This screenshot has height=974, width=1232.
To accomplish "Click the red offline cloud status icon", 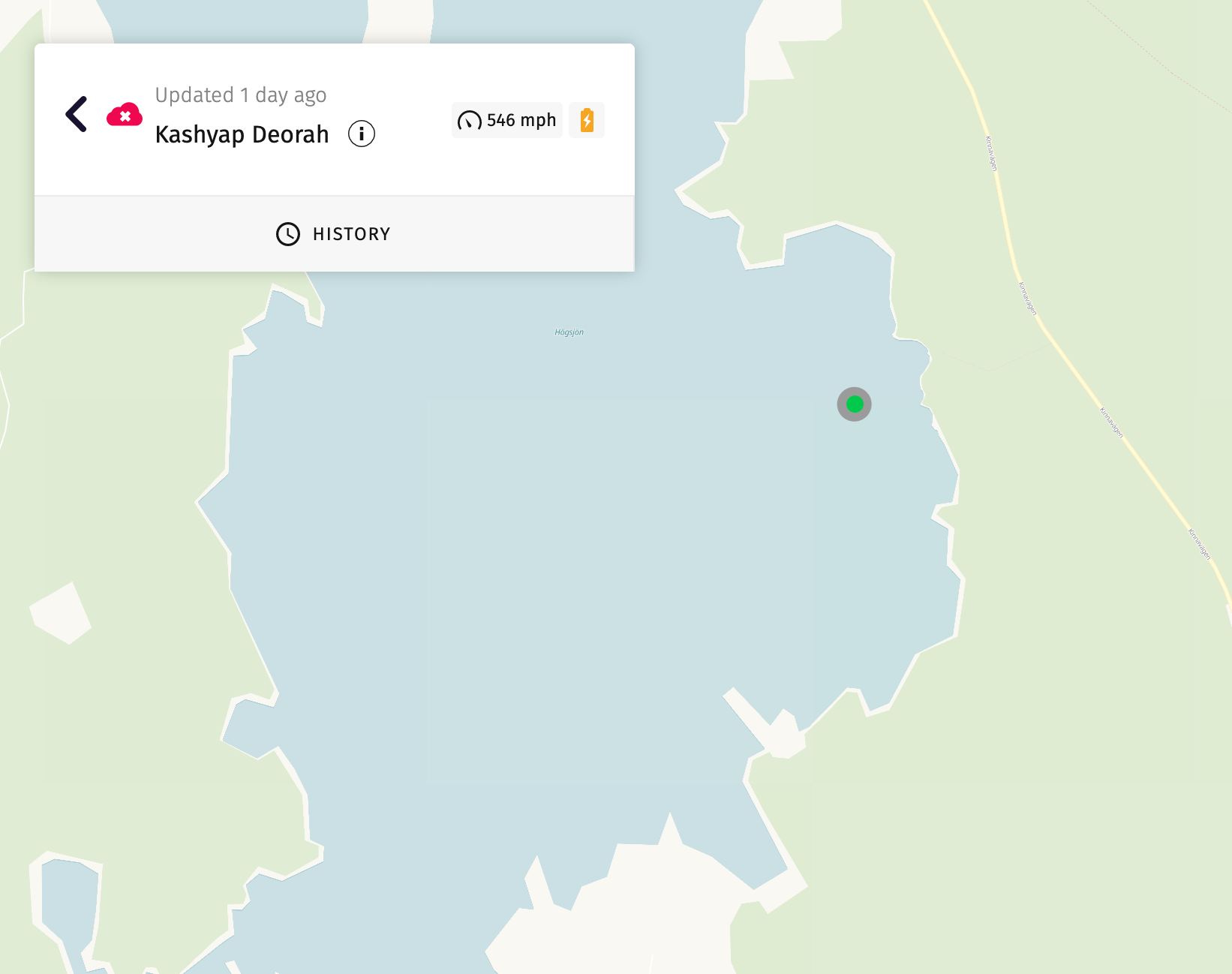I will [x=125, y=114].
